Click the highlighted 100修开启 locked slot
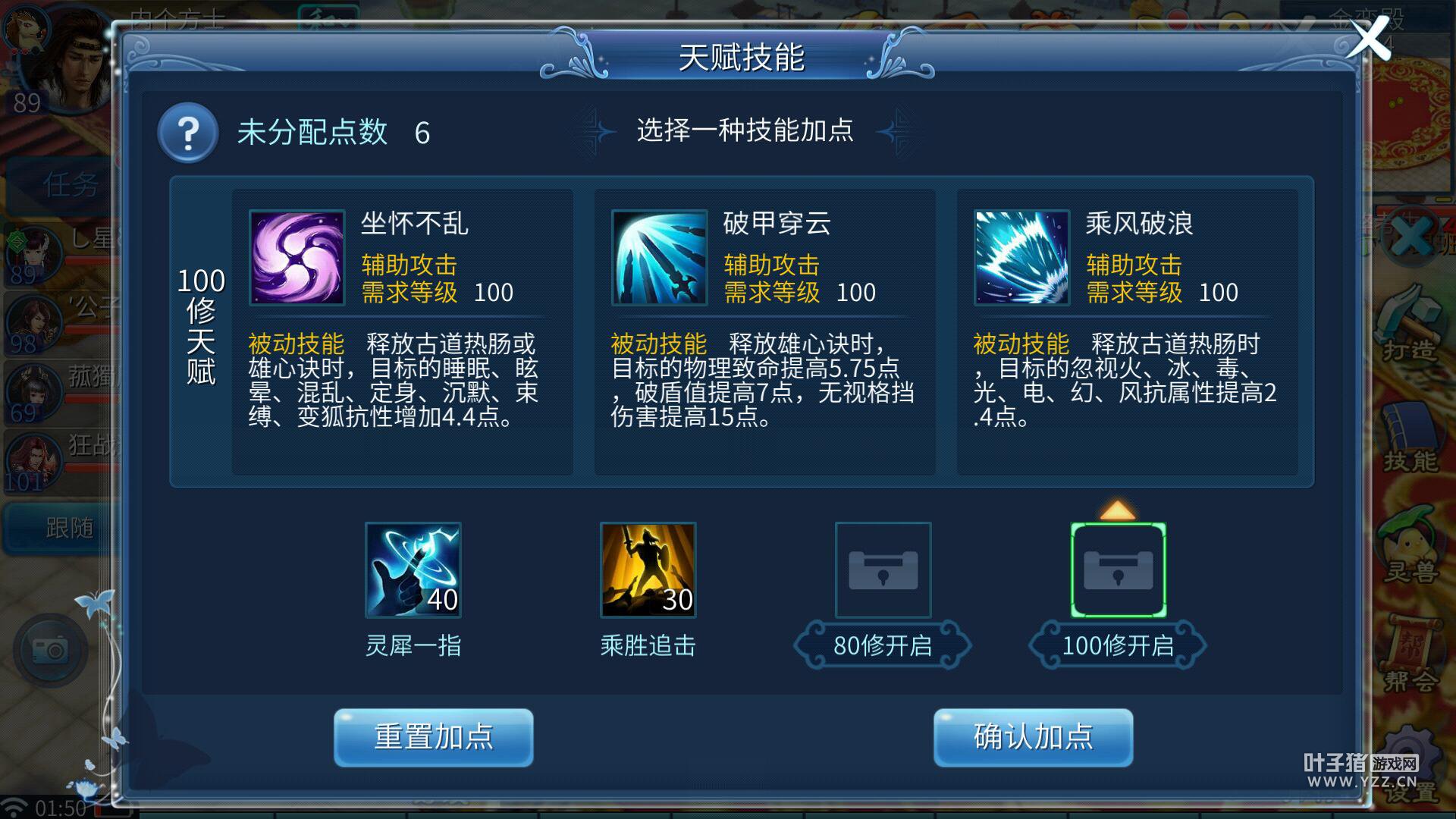Screen dimensions: 1456x819 tap(1119, 570)
